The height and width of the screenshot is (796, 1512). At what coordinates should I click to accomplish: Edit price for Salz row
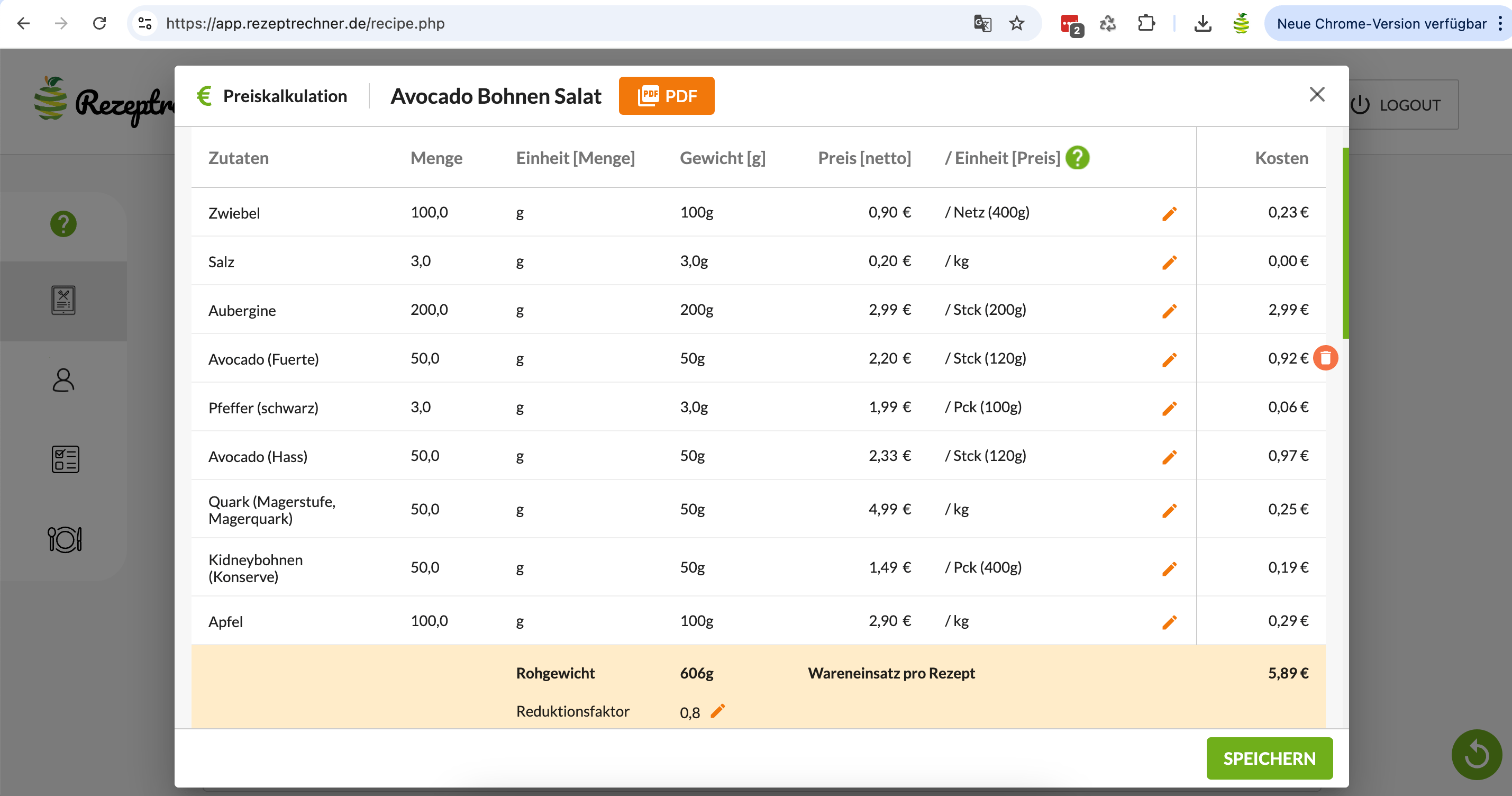1169,263
